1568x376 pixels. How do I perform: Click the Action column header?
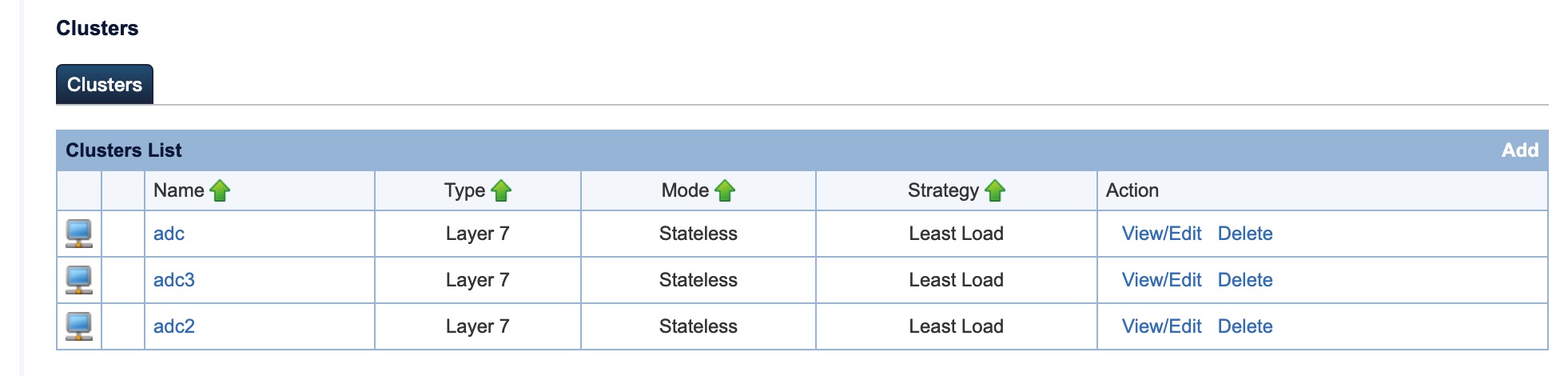(1132, 190)
